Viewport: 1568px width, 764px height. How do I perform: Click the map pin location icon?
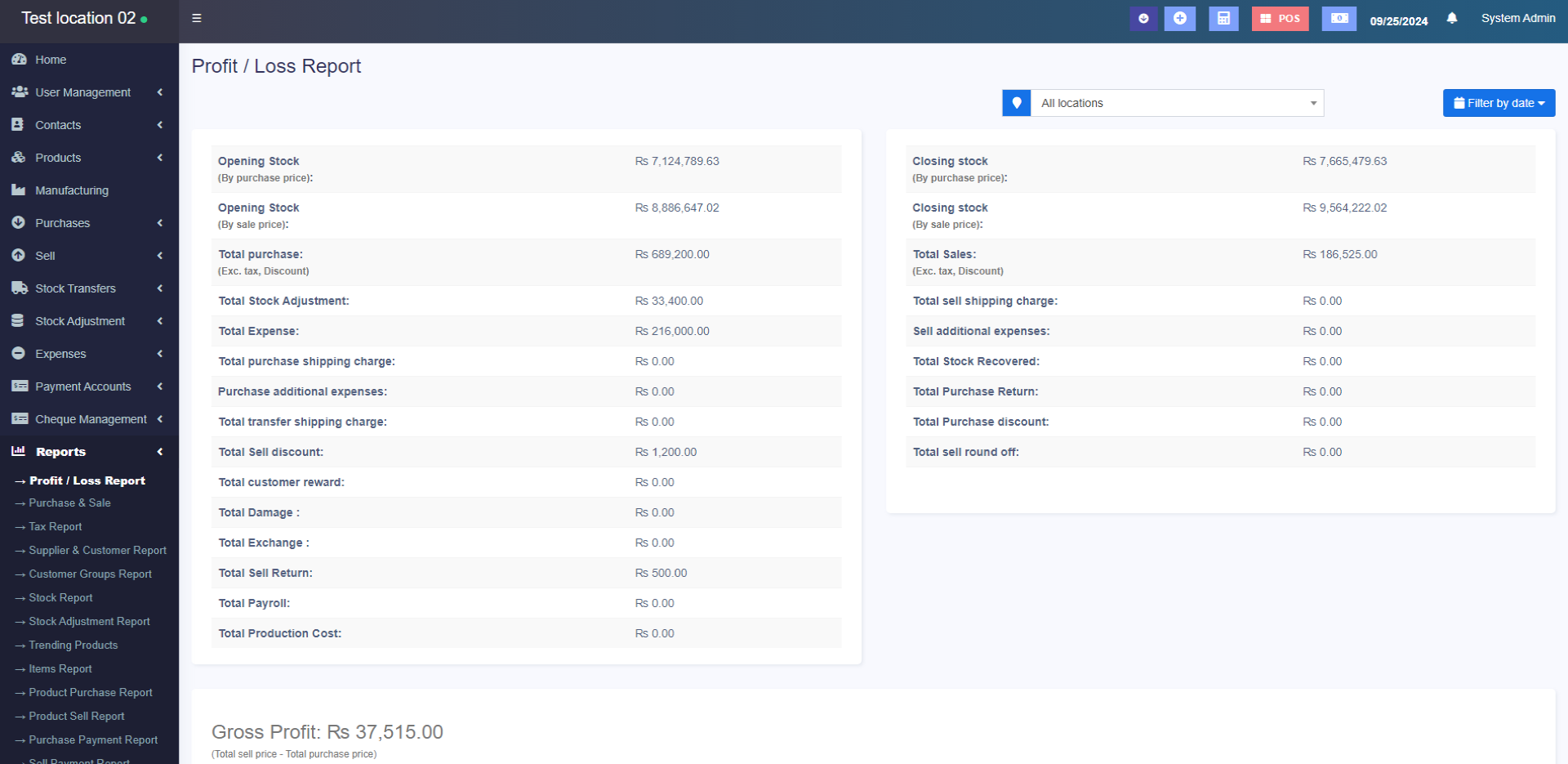coord(1017,103)
